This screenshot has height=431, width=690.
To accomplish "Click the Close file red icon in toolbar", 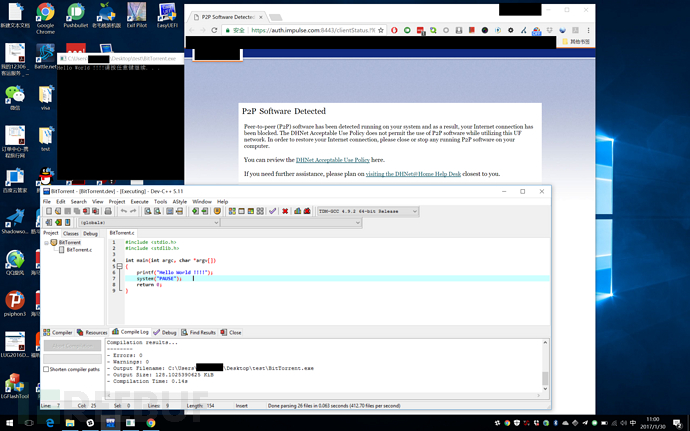I will [x=86, y=211].
